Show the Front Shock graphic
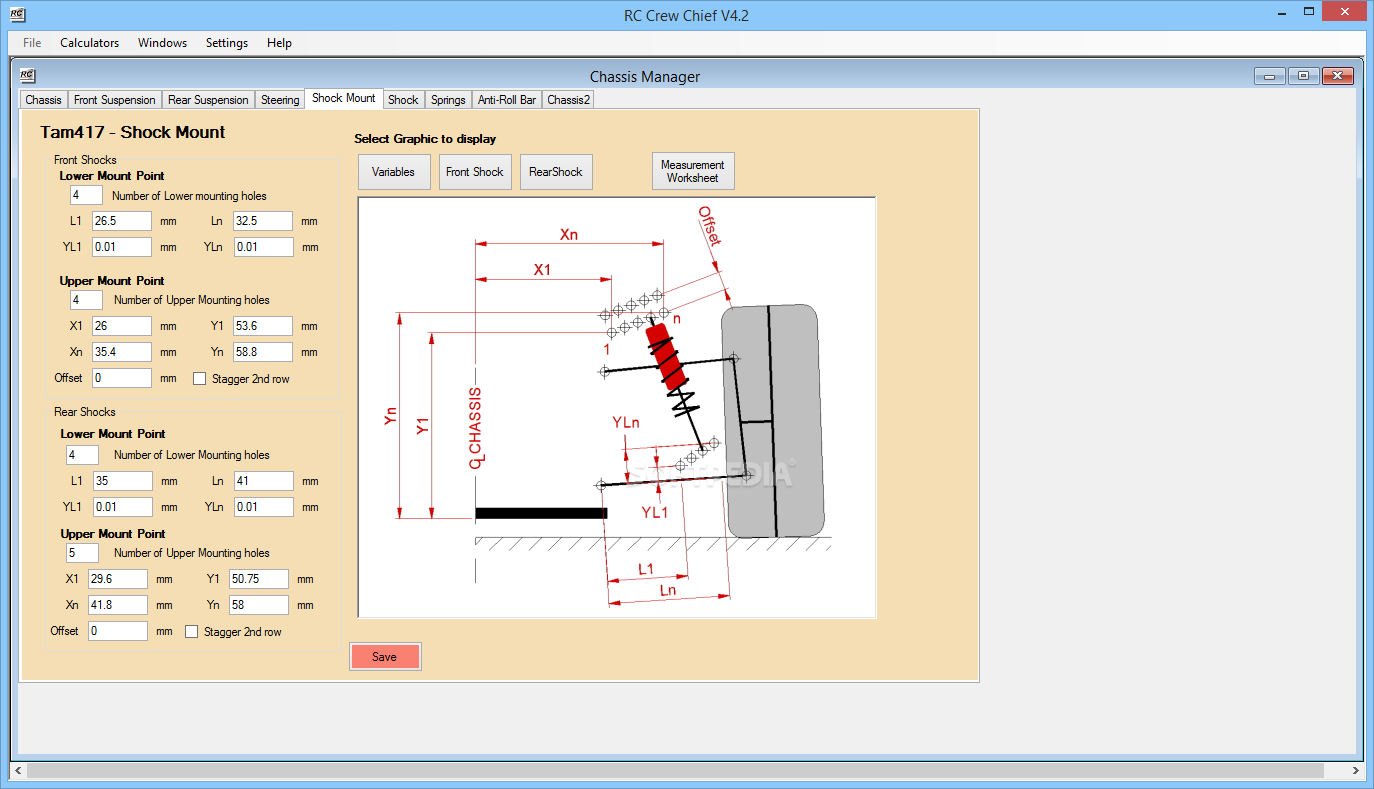 [x=475, y=171]
